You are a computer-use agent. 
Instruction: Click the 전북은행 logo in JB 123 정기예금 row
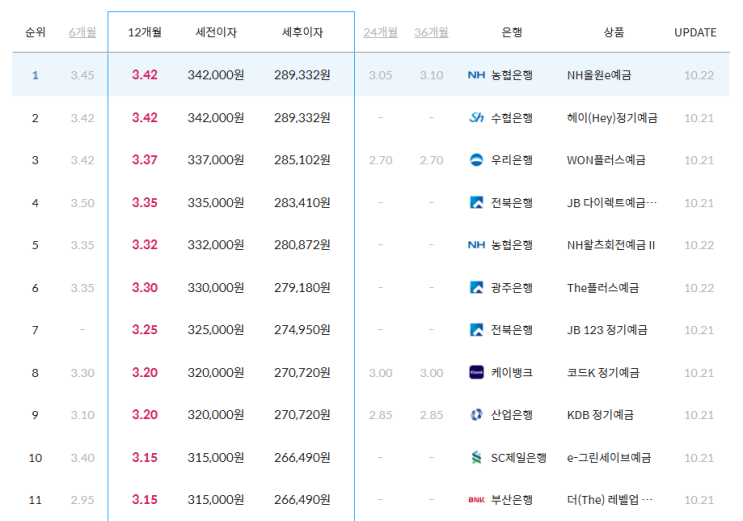(x=476, y=329)
